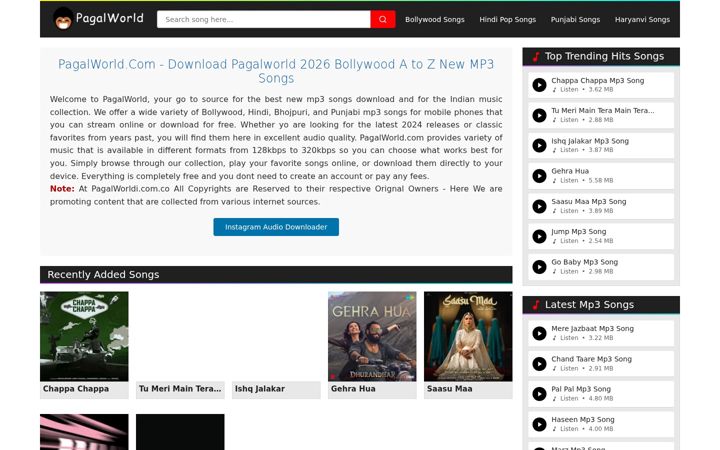Viewport: 720px width, 450px height.
Task: Play Saasu Maa Mp3 Song in trending
Action: click(x=539, y=206)
